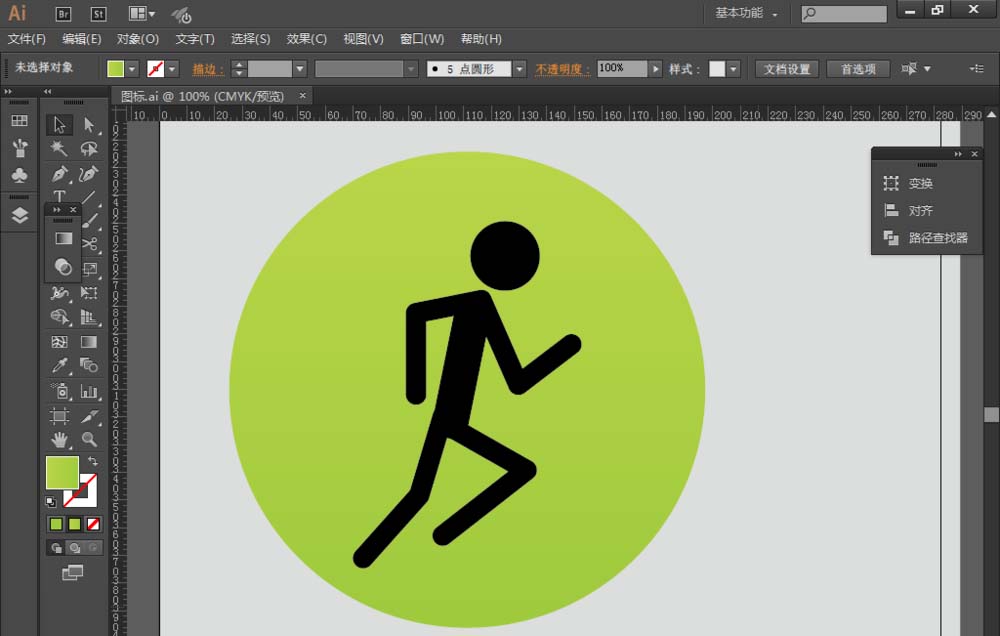The height and width of the screenshot is (636, 1000).
Task: Open the Layers panel icon
Action: tap(19, 216)
